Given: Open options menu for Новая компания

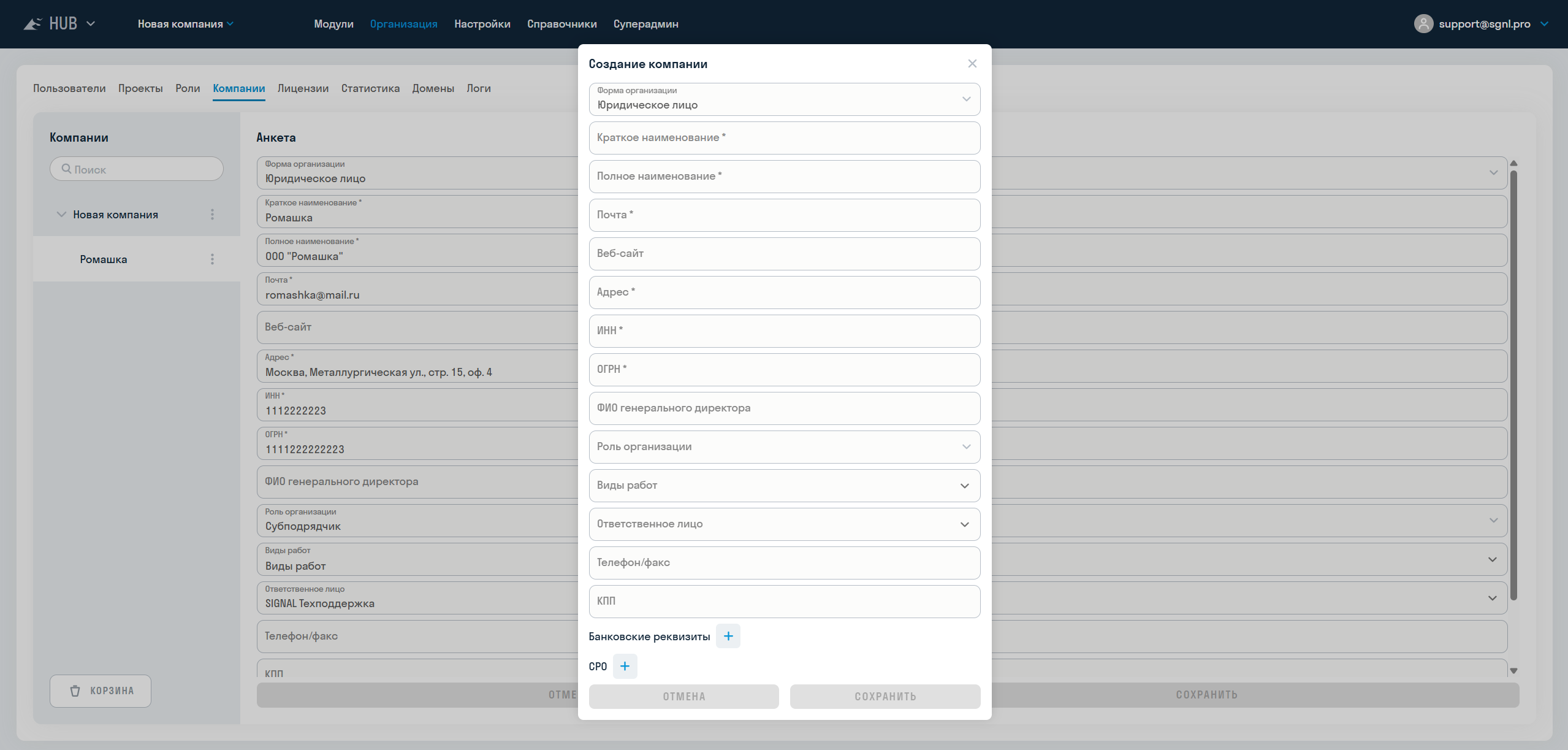Looking at the screenshot, I should [212, 215].
